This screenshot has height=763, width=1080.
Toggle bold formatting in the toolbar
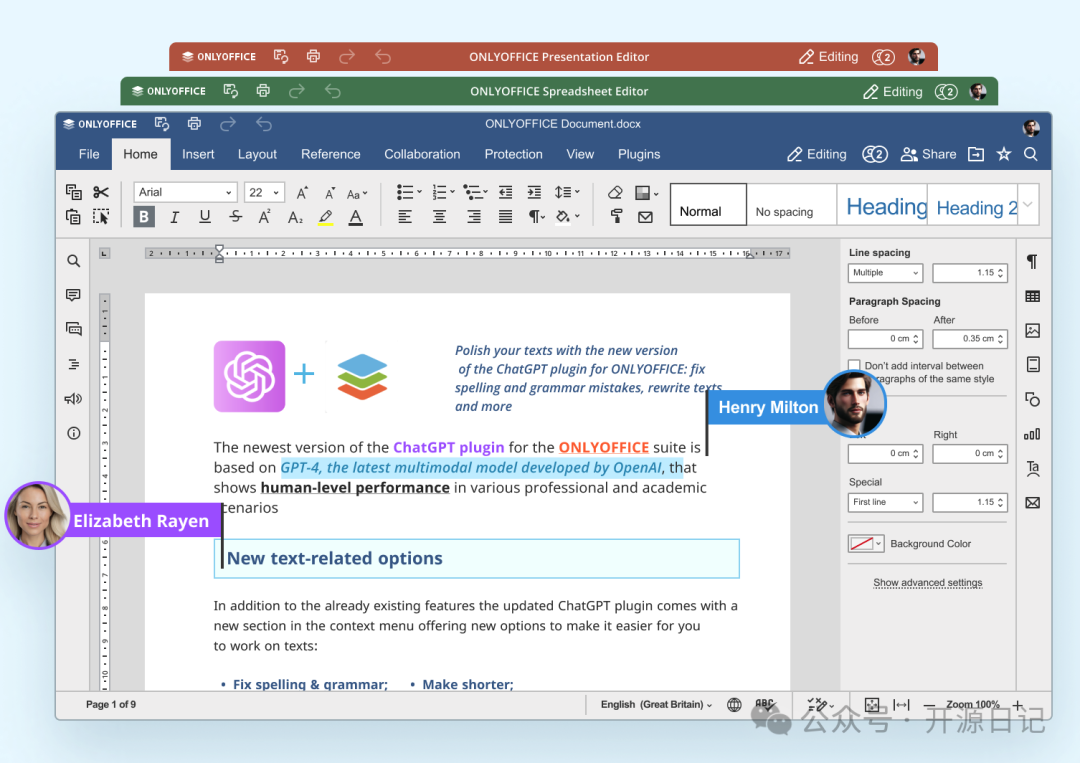(144, 217)
